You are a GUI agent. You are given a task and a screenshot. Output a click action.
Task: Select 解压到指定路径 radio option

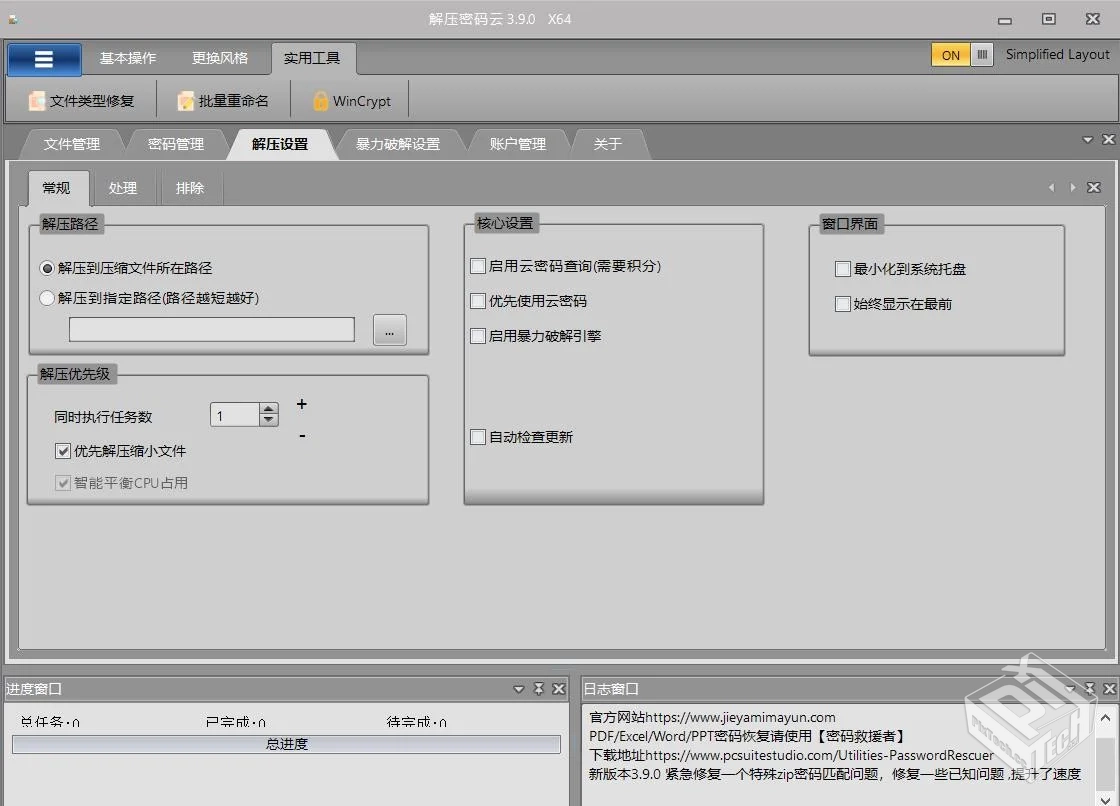pyautogui.click(x=46, y=297)
